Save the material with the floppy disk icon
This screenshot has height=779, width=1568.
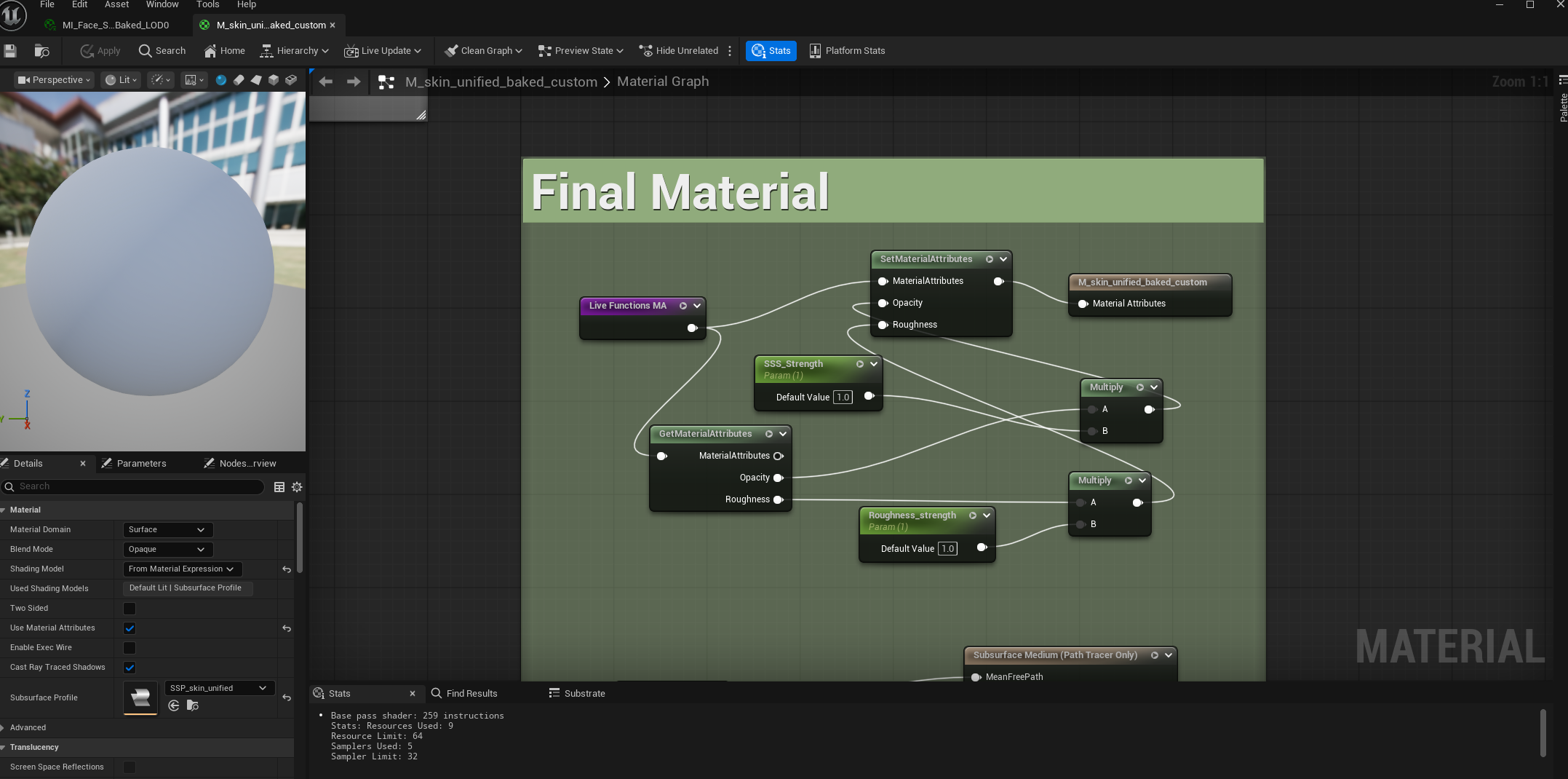10,51
